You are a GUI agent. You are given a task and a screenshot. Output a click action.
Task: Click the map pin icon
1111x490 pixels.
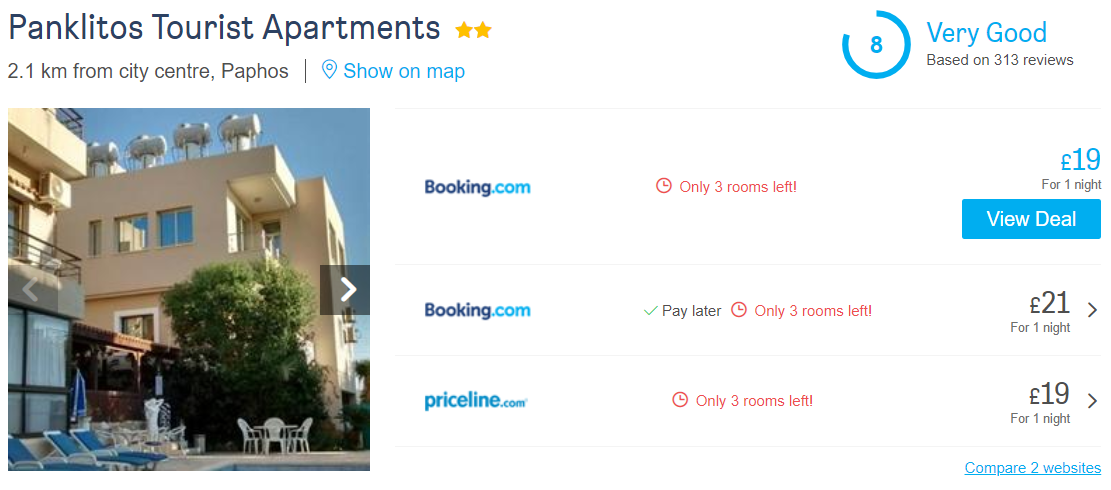click(x=328, y=70)
